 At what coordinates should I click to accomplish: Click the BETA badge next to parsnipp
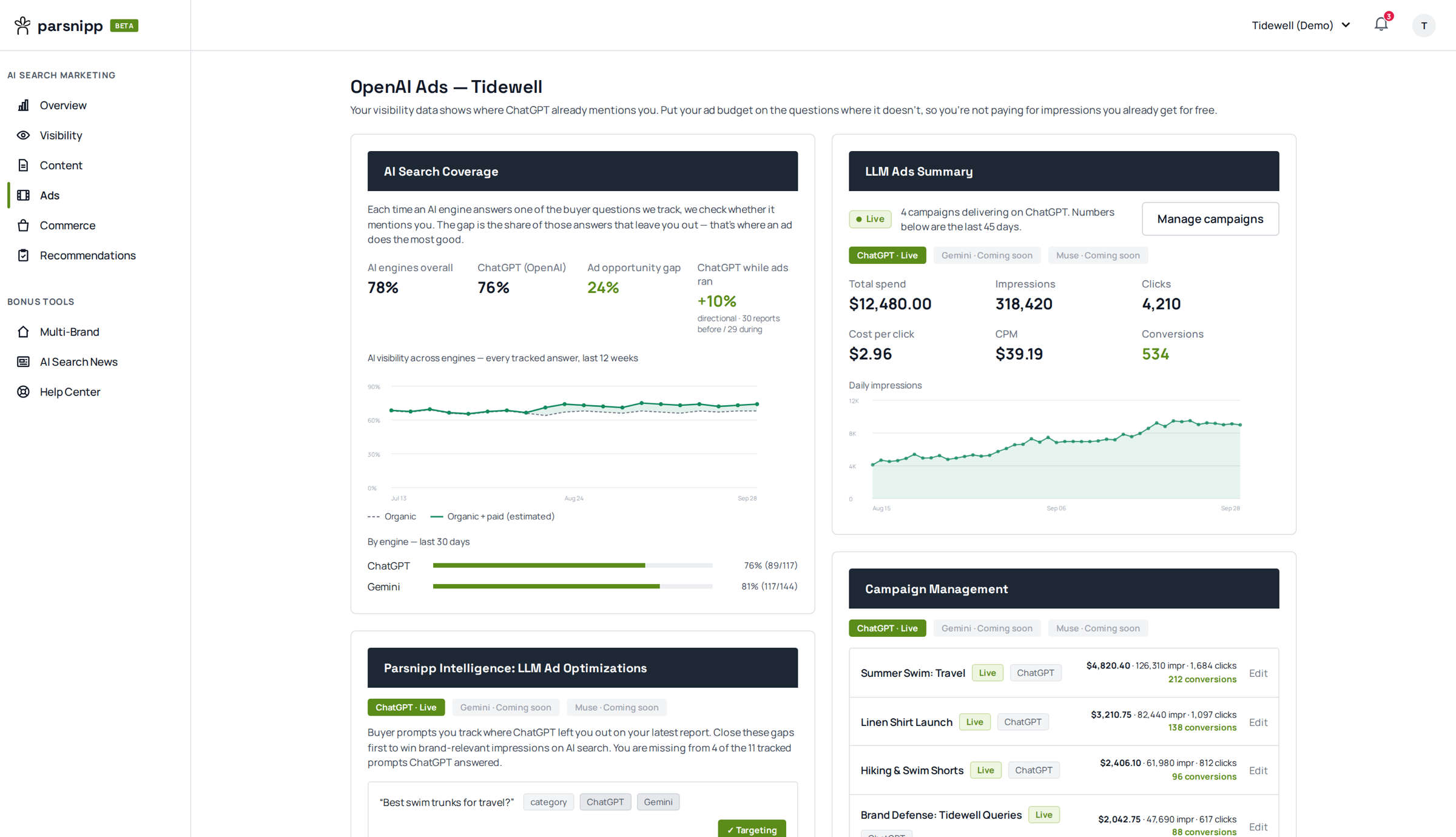pyautogui.click(x=124, y=25)
